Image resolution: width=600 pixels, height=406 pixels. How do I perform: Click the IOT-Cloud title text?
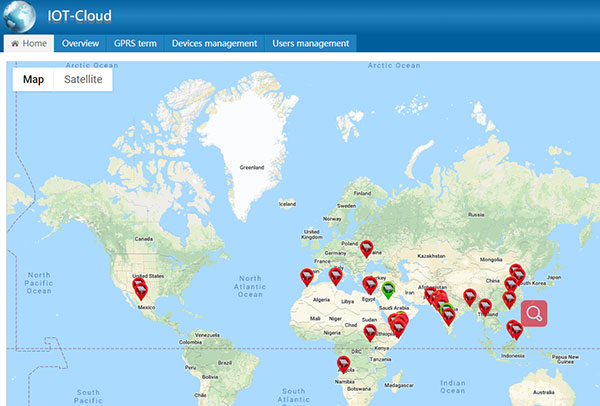[80, 16]
